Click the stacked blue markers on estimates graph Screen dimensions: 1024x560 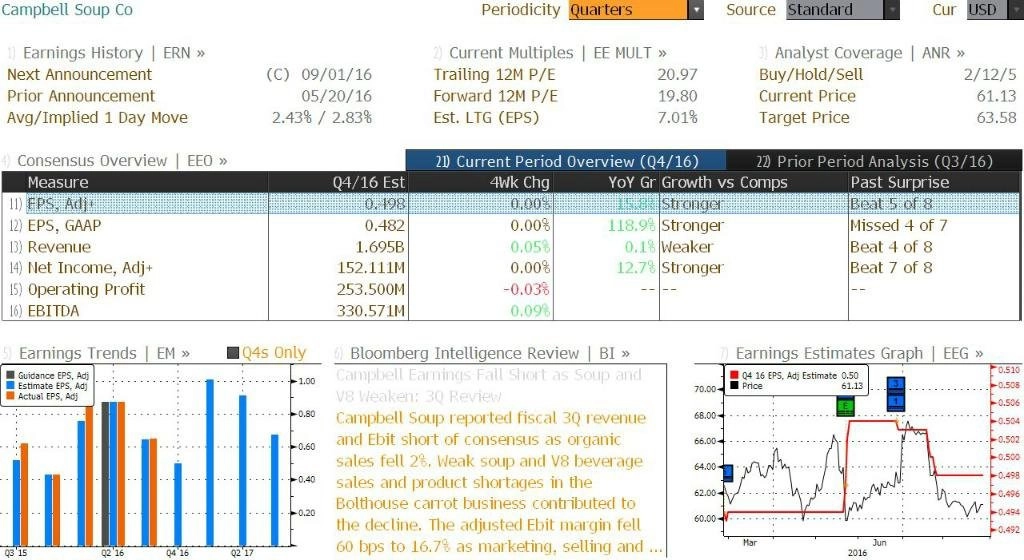click(x=895, y=394)
